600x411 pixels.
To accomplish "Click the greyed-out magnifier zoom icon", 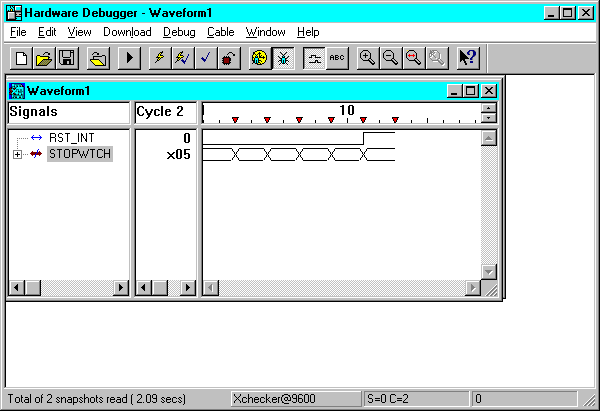I will pyautogui.click(x=437, y=58).
